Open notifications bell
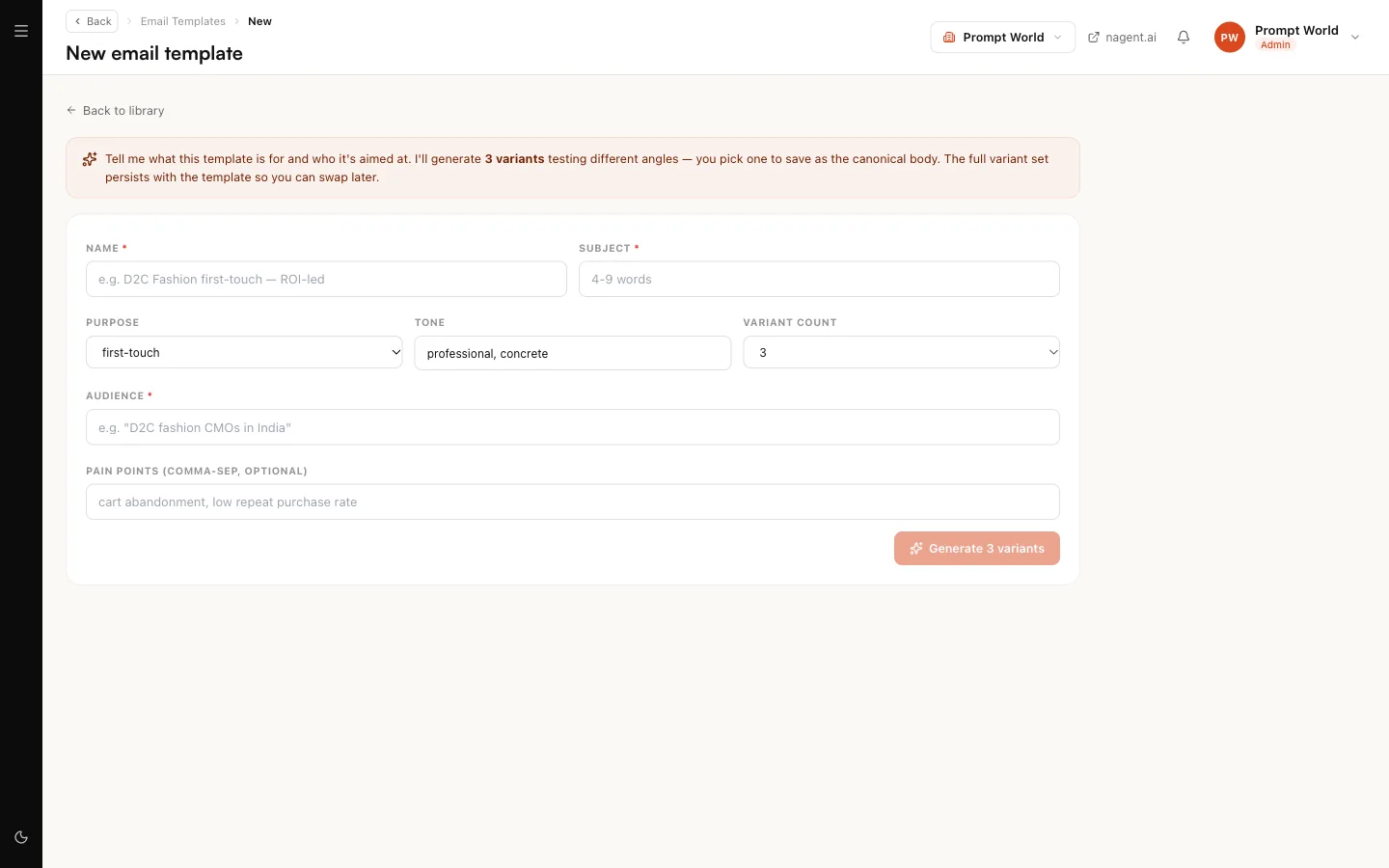1389x868 pixels. [x=1184, y=38]
